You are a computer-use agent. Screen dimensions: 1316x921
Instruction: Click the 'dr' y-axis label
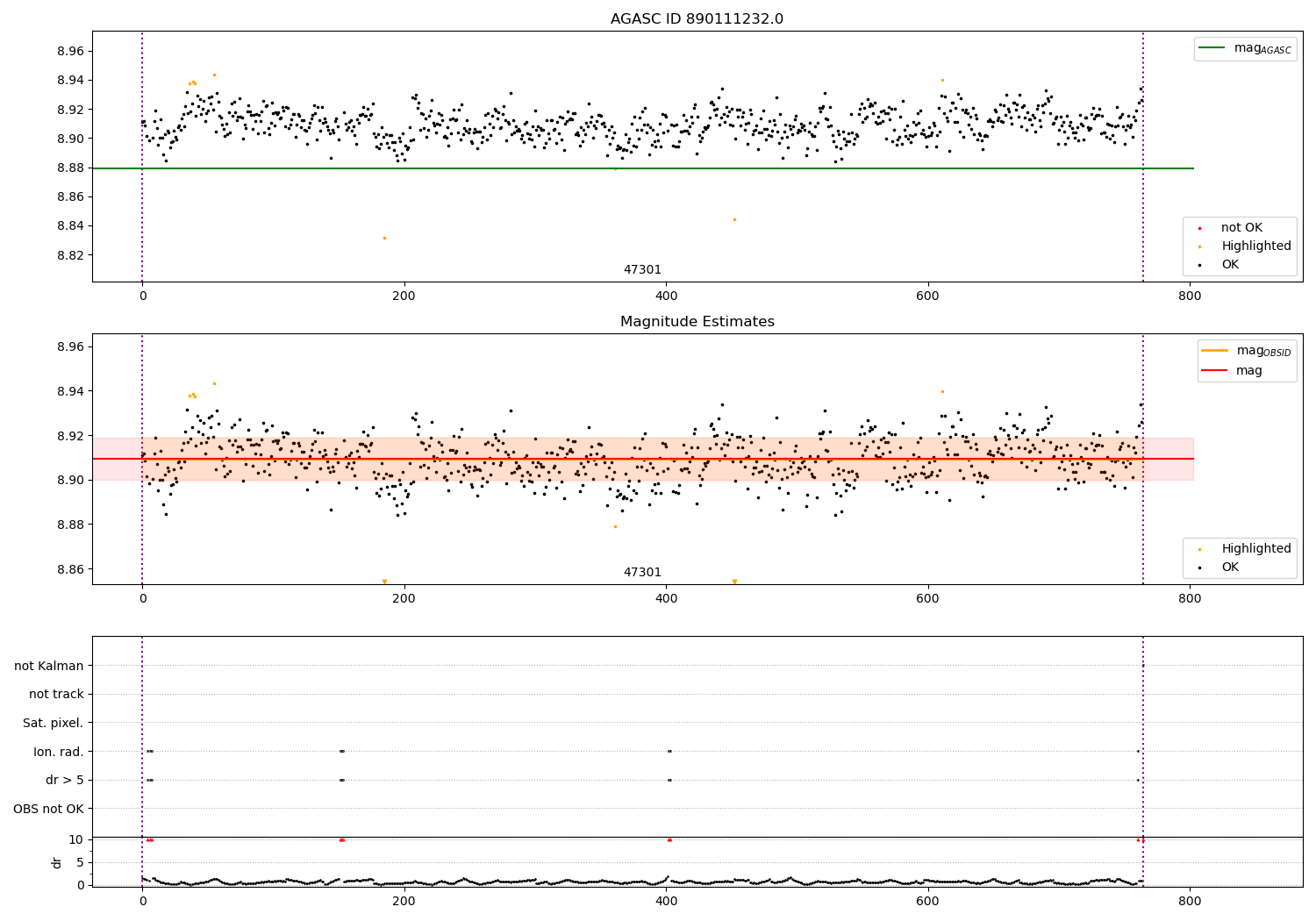[x=57, y=862]
